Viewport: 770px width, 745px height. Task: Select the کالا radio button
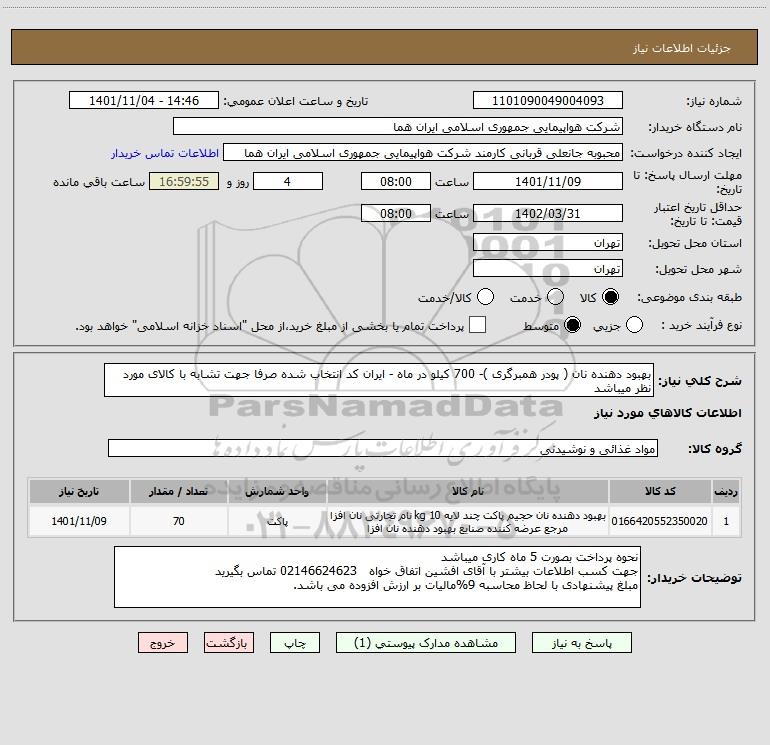pos(610,297)
